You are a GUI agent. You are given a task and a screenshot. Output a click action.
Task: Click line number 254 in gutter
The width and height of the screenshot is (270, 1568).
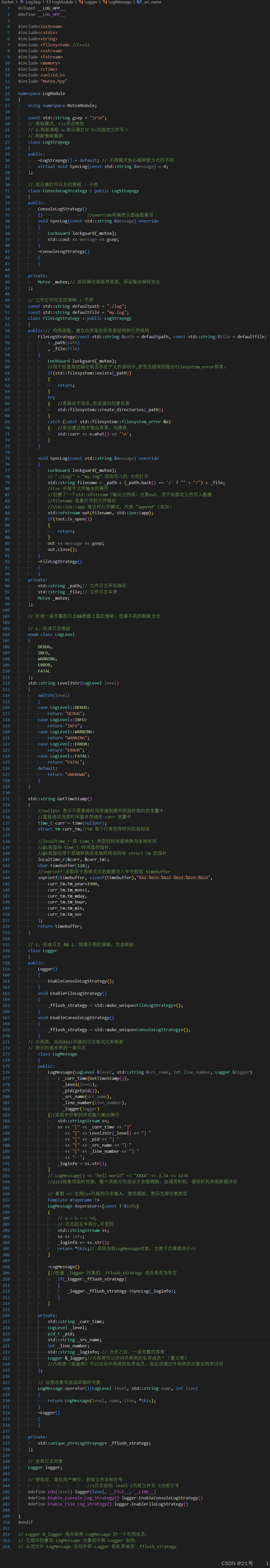coord(7,1547)
